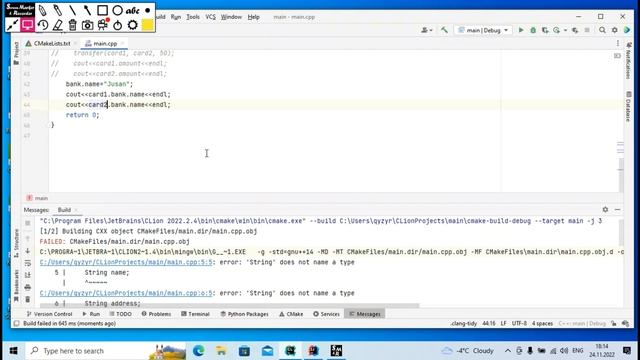This screenshot has height=360, width=640.
Task: Open the TODO tool window
Action: pyautogui.click(x=120, y=314)
